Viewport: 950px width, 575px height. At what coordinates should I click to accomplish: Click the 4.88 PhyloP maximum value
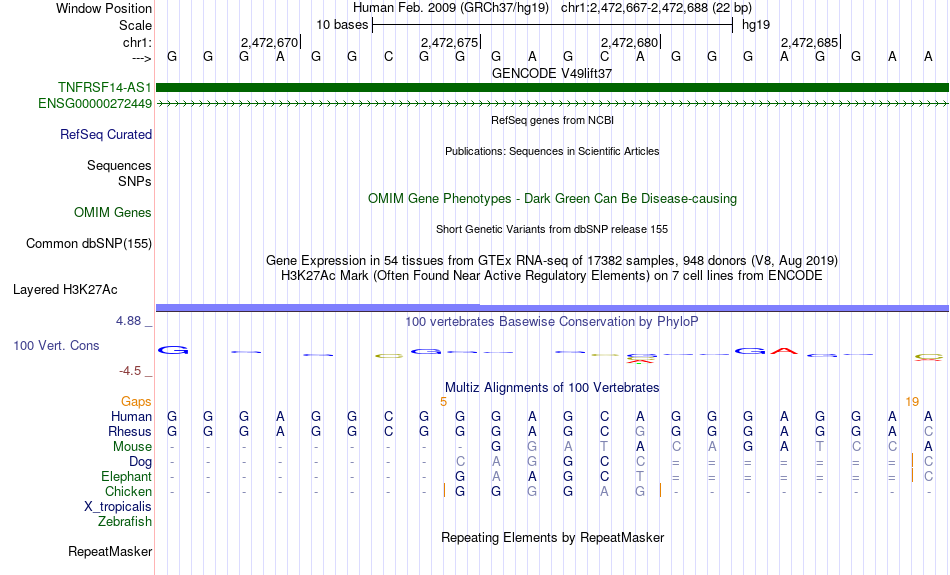pos(128,321)
